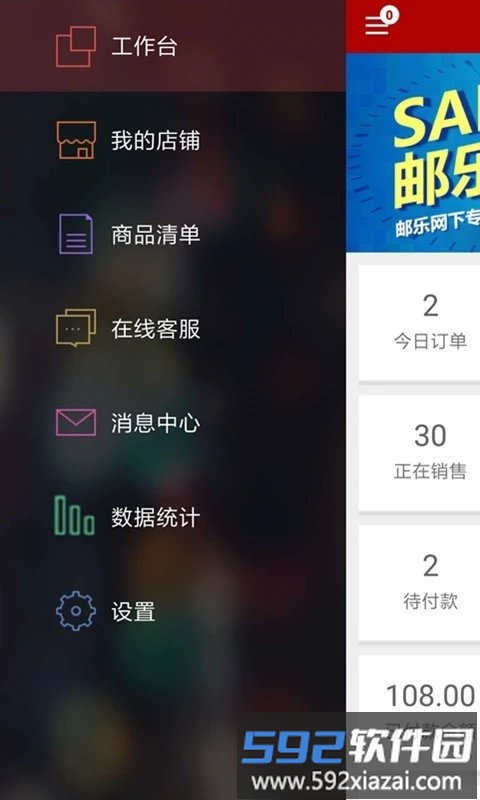Click the 设置 gear icon

pos(75,611)
